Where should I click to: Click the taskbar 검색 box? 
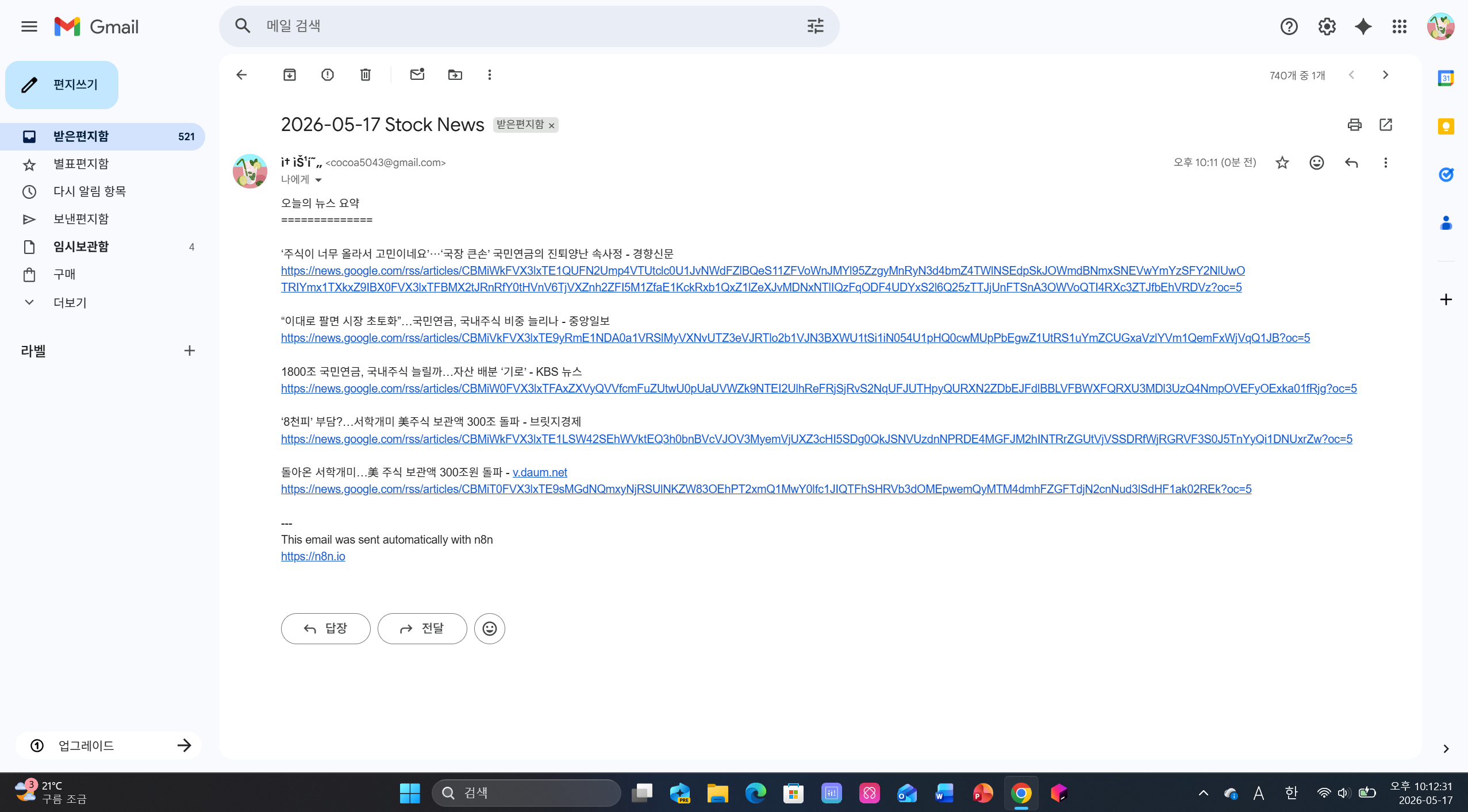point(527,793)
